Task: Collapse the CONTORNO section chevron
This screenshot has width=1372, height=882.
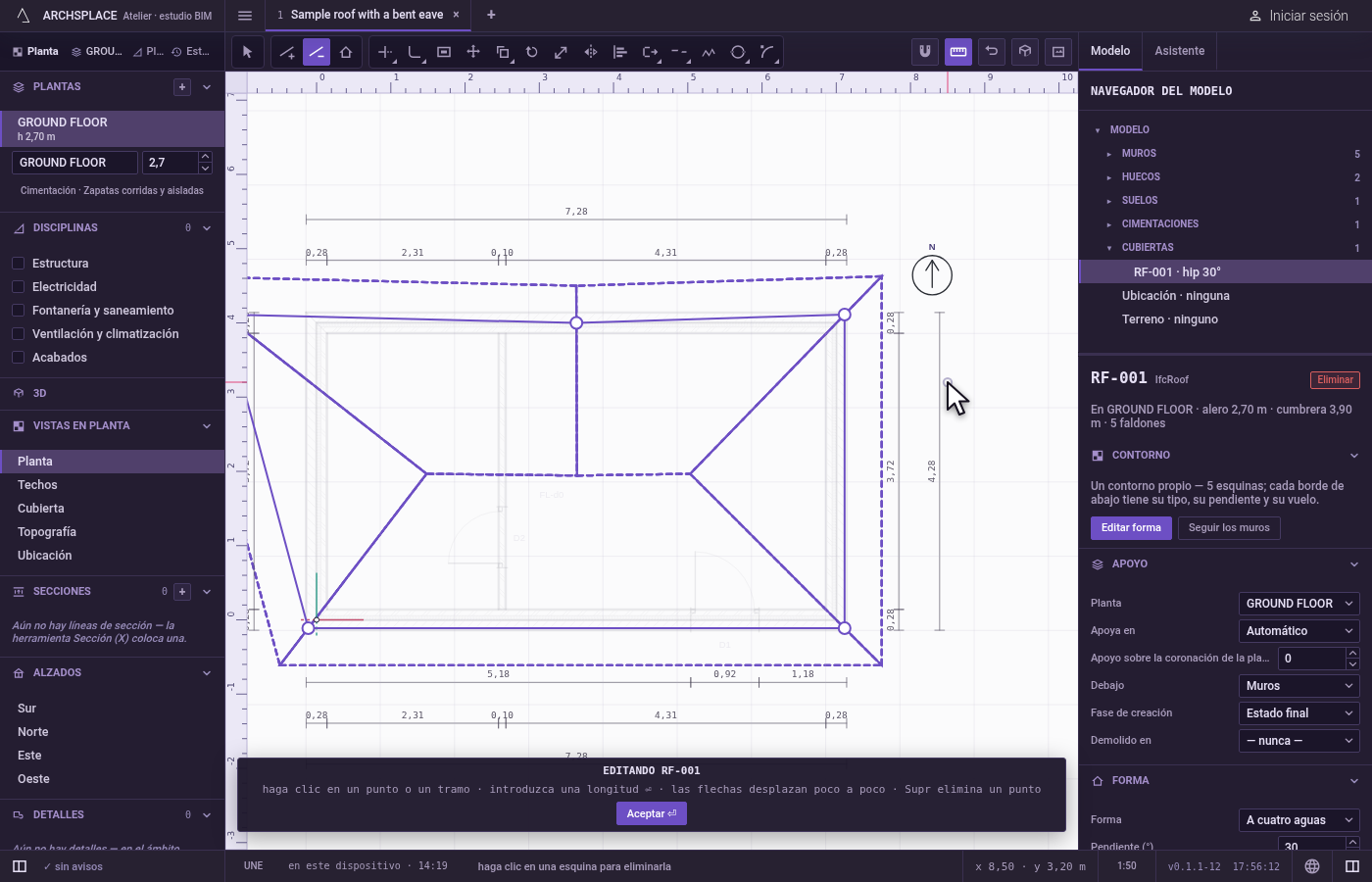Action: click(1354, 456)
